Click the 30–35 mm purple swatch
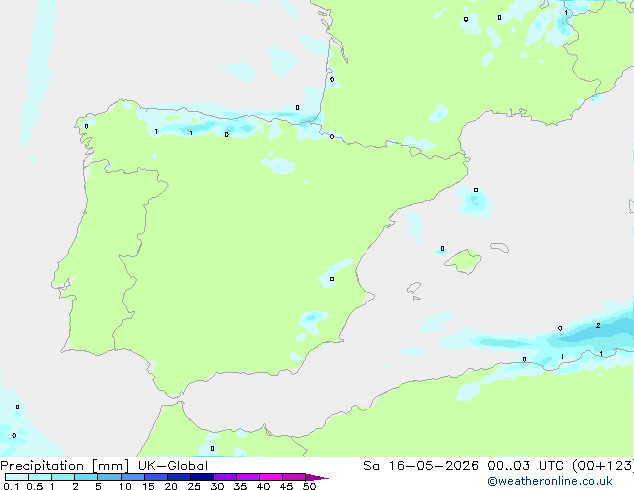 click(x=225, y=477)
